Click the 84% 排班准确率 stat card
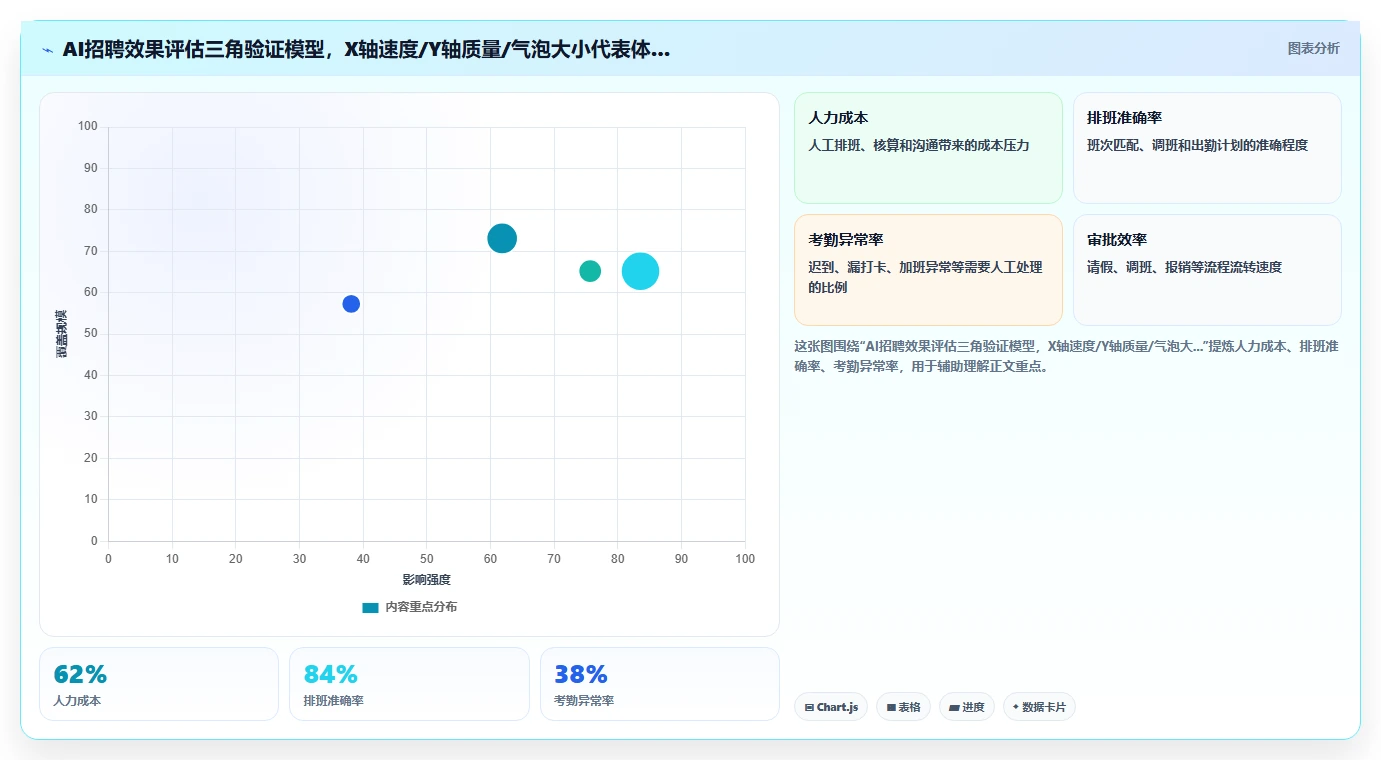This screenshot has height=760, width=1381. click(409, 684)
